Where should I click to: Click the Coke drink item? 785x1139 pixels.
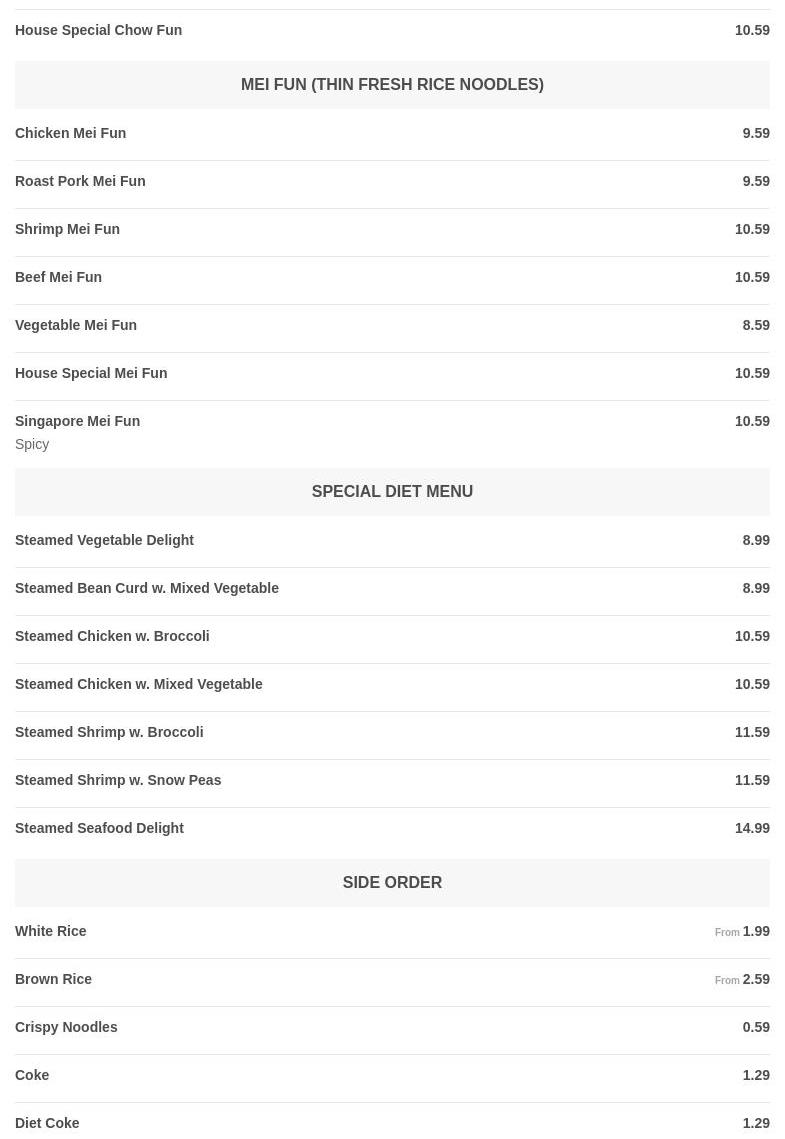point(32,1075)
